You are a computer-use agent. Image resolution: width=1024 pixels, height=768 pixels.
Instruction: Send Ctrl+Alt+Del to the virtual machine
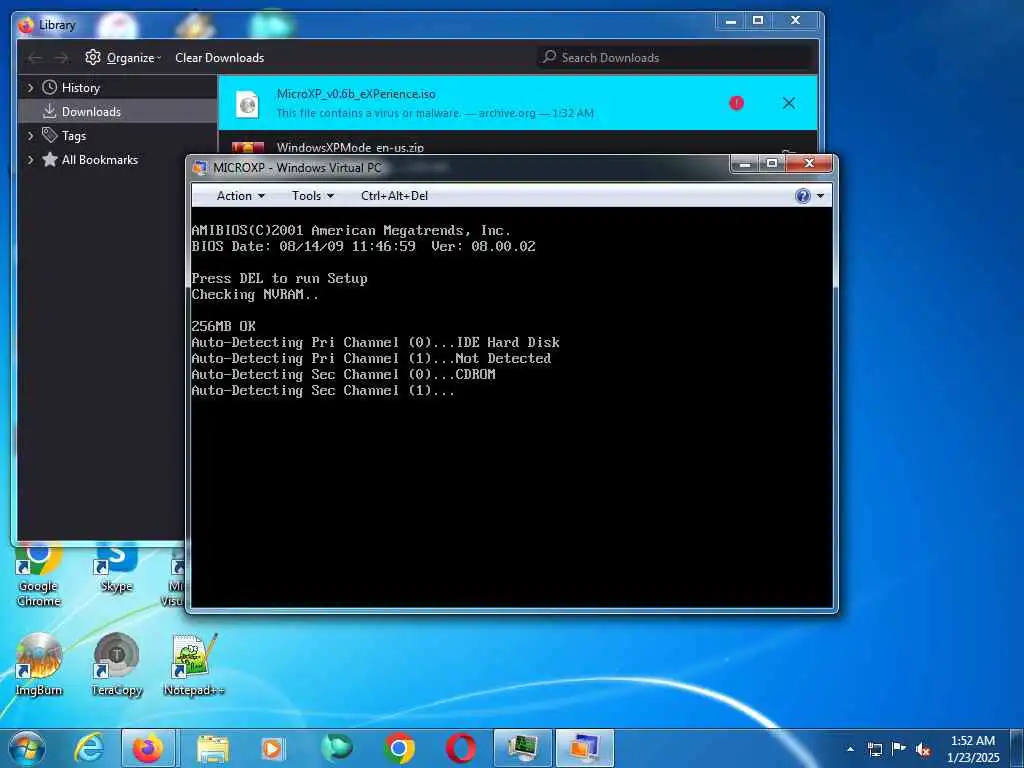click(x=394, y=196)
